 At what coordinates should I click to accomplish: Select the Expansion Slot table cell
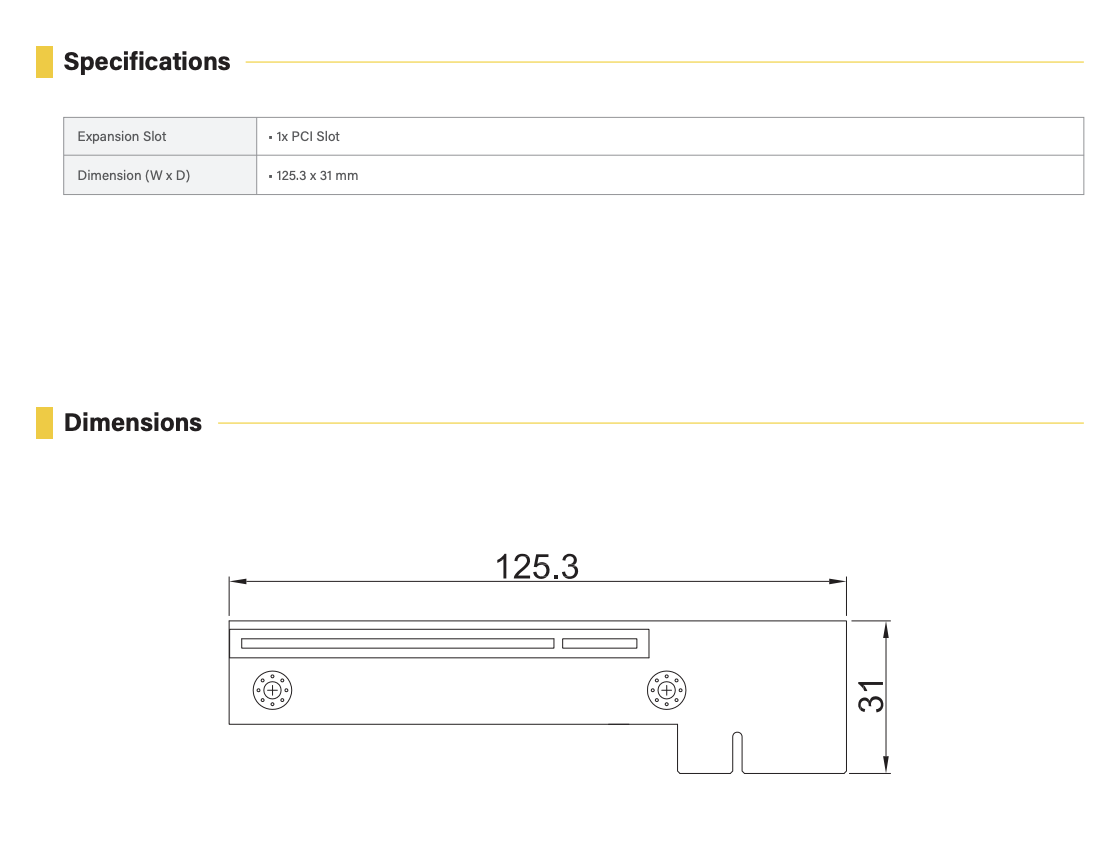pyautogui.click(x=160, y=137)
